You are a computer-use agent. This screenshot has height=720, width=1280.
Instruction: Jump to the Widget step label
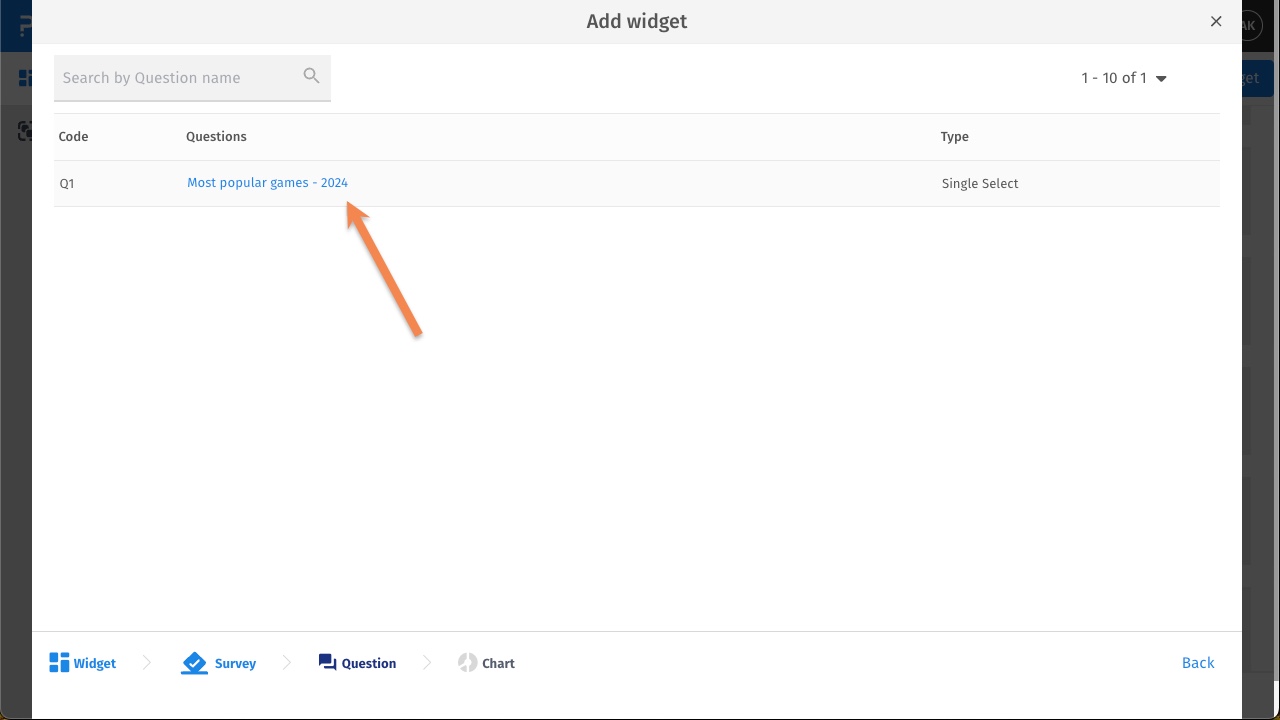point(95,664)
